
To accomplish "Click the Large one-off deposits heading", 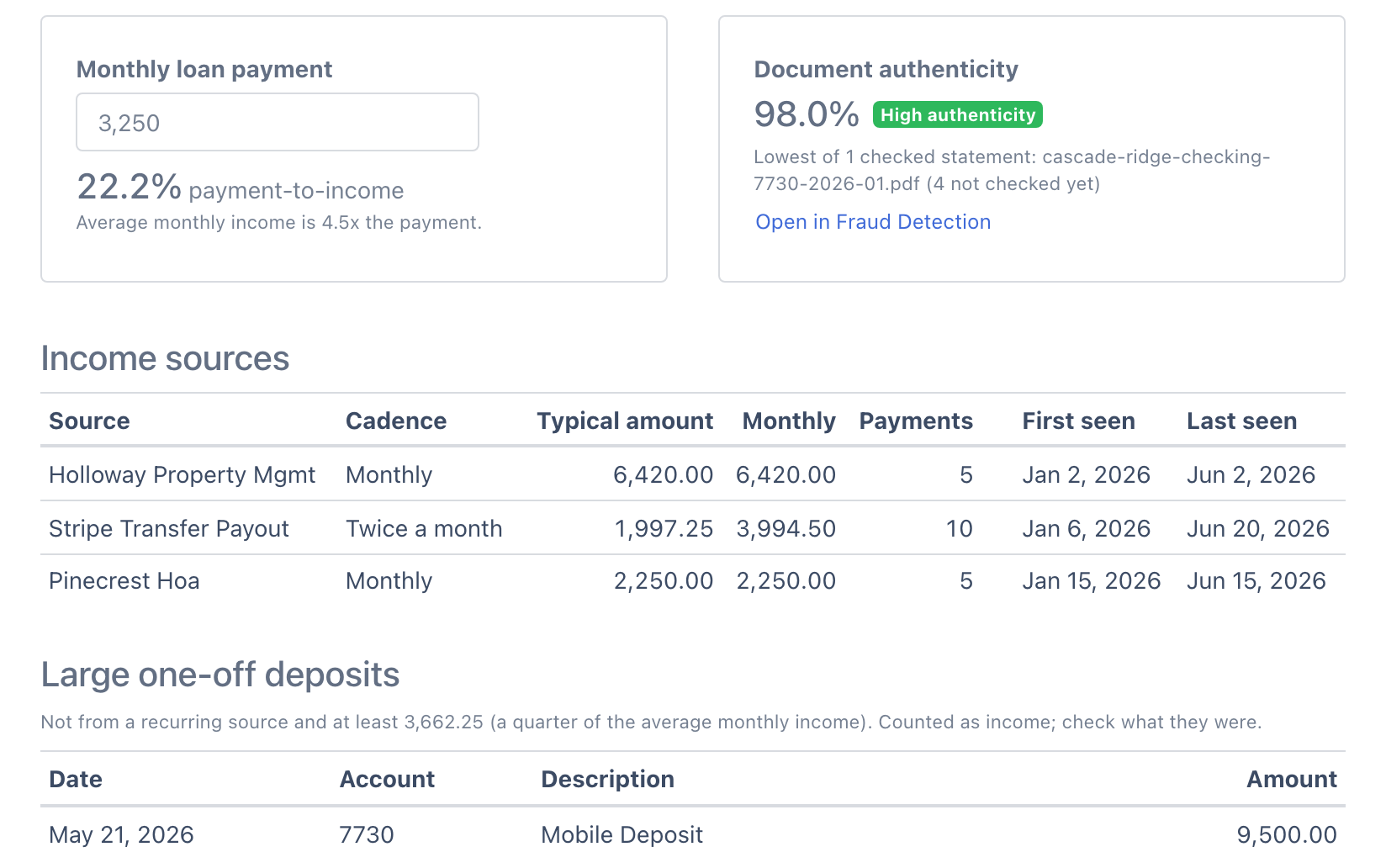I will coord(220,675).
